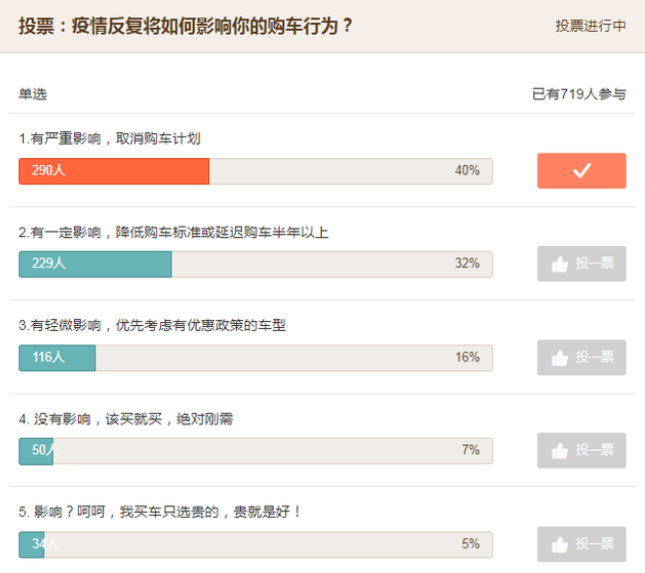Click thumbs-up icon for option 3
The width and height of the screenshot is (645, 573).
point(559,358)
